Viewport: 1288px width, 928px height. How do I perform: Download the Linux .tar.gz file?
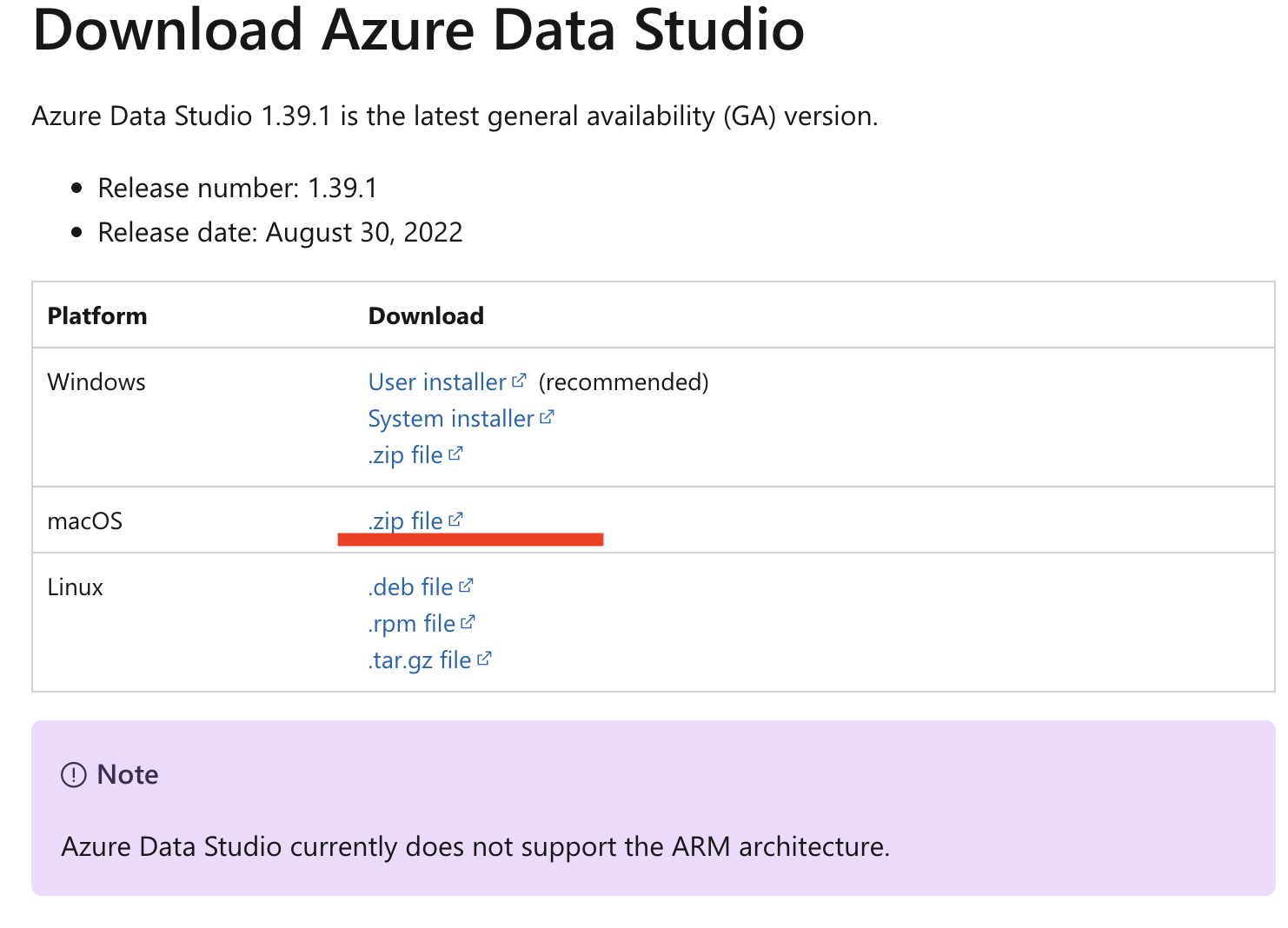point(420,660)
